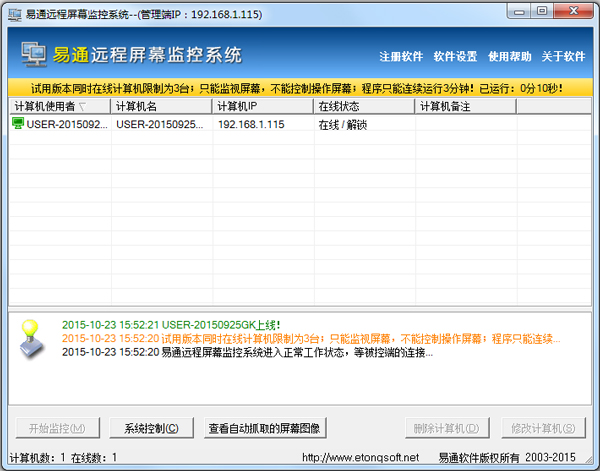Open 软件设置 menu
The height and width of the screenshot is (471, 600).
pos(455,56)
